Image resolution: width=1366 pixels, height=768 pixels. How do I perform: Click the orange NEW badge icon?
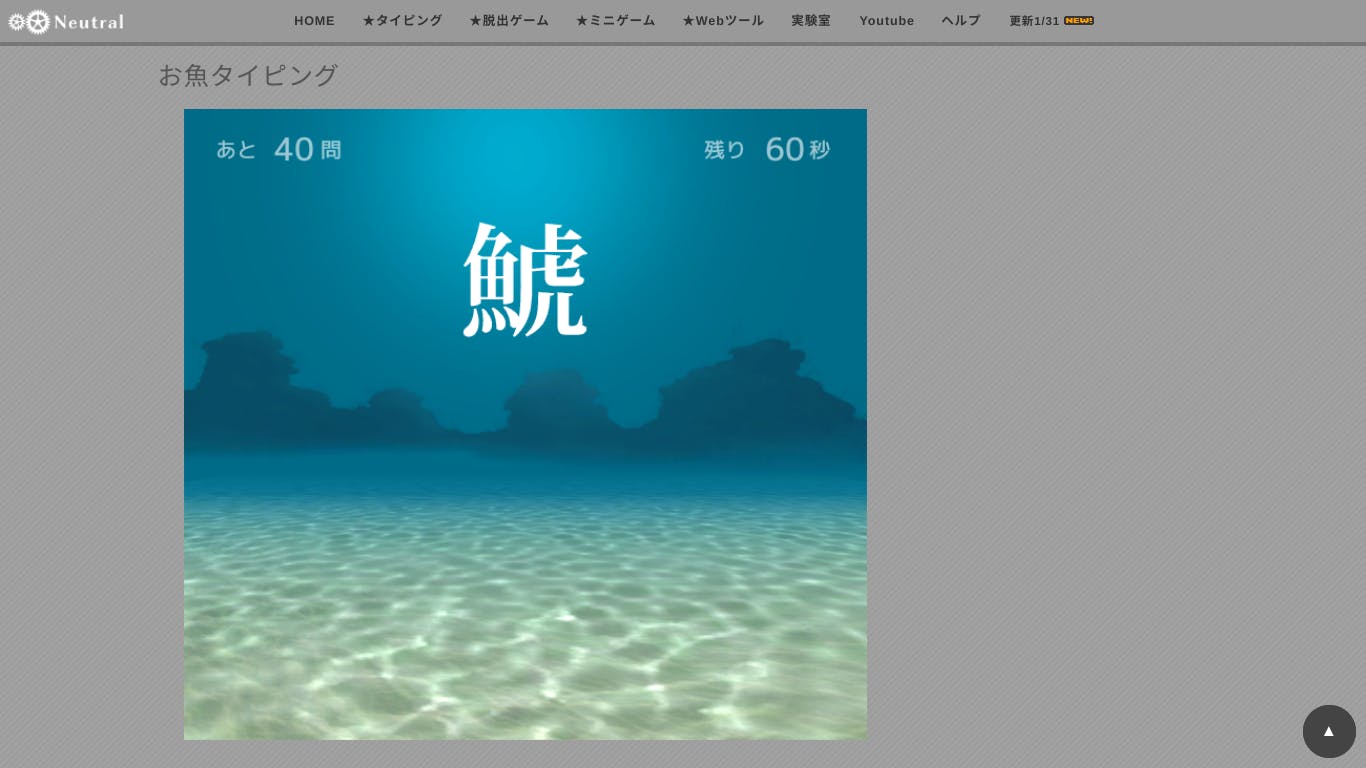(1079, 21)
